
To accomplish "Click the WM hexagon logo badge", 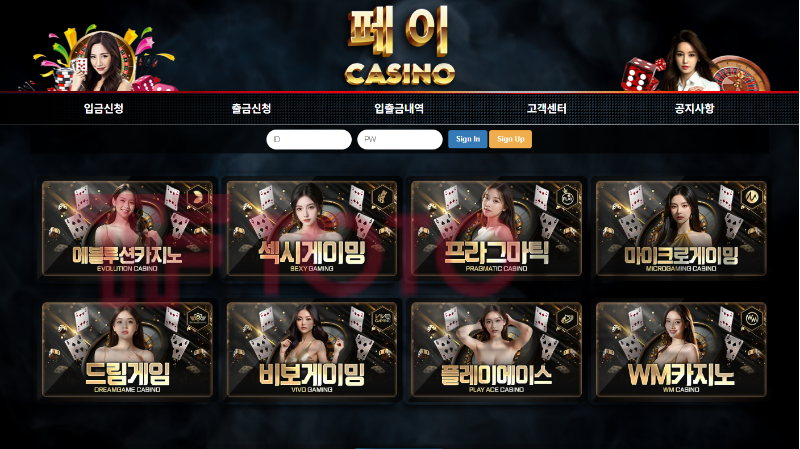I will click(751, 318).
